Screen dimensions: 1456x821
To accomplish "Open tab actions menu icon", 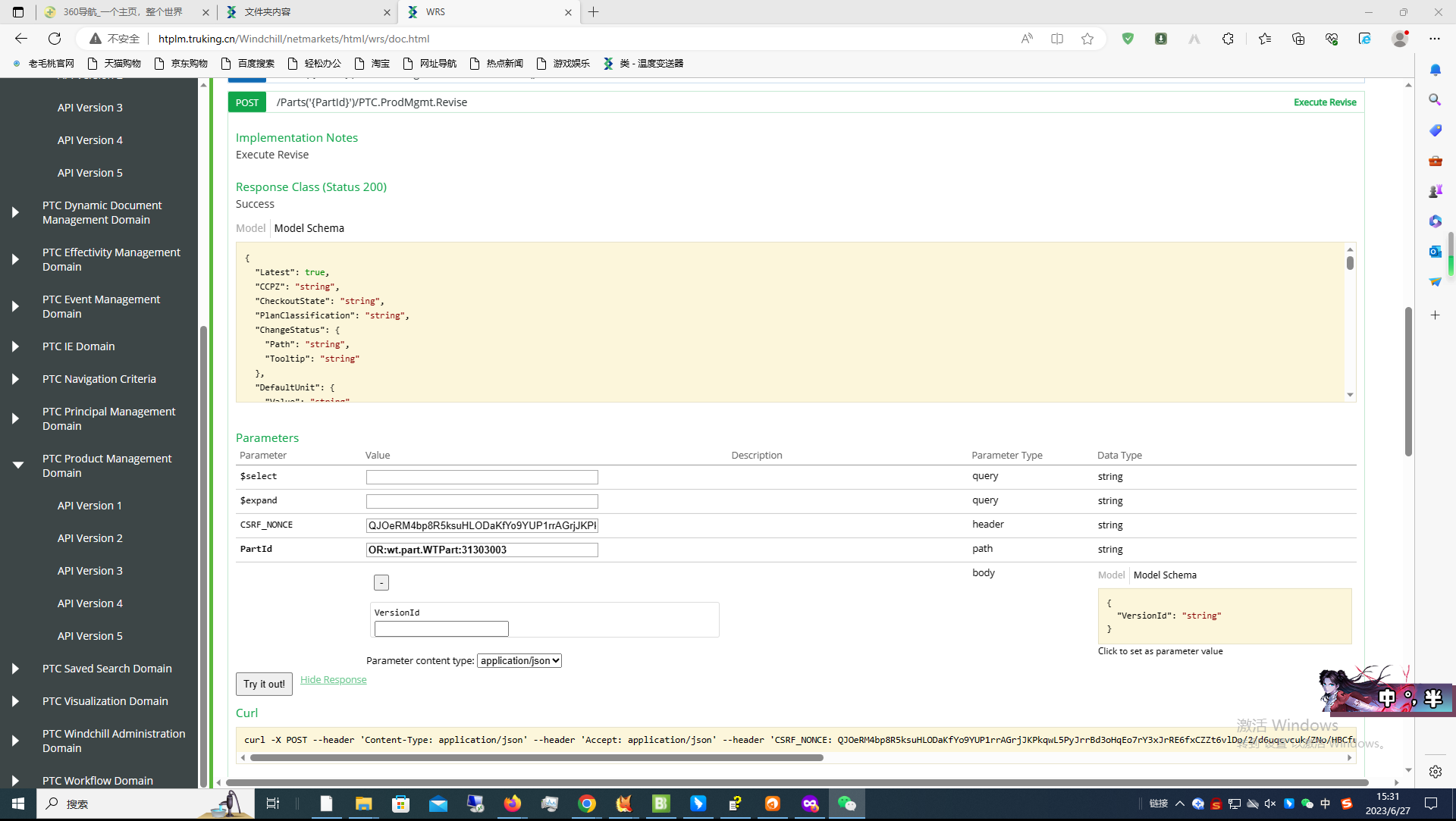I will click(18, 12).
